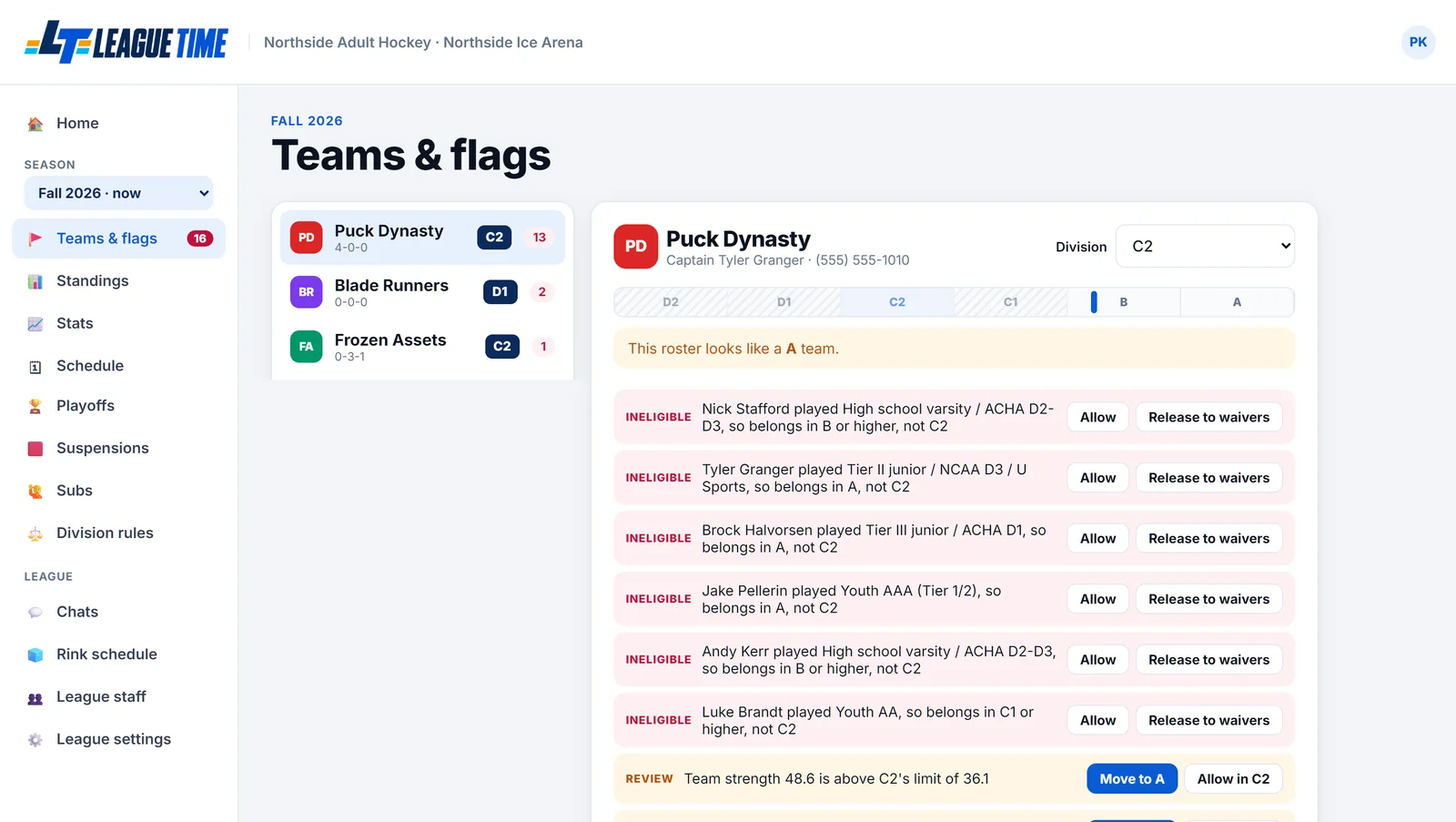Click the 16 flags count badge
Viewport: 1456px width, 822px height.
tap(200, 238)
